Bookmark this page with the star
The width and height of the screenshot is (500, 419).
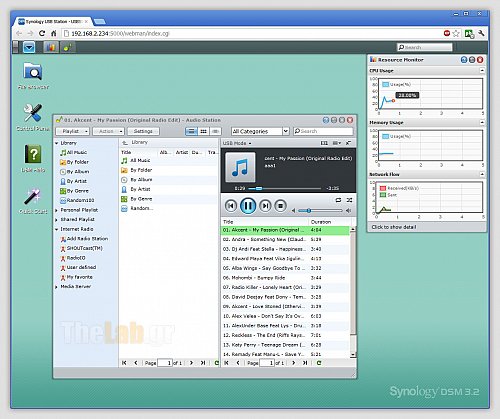click(456, 33)
